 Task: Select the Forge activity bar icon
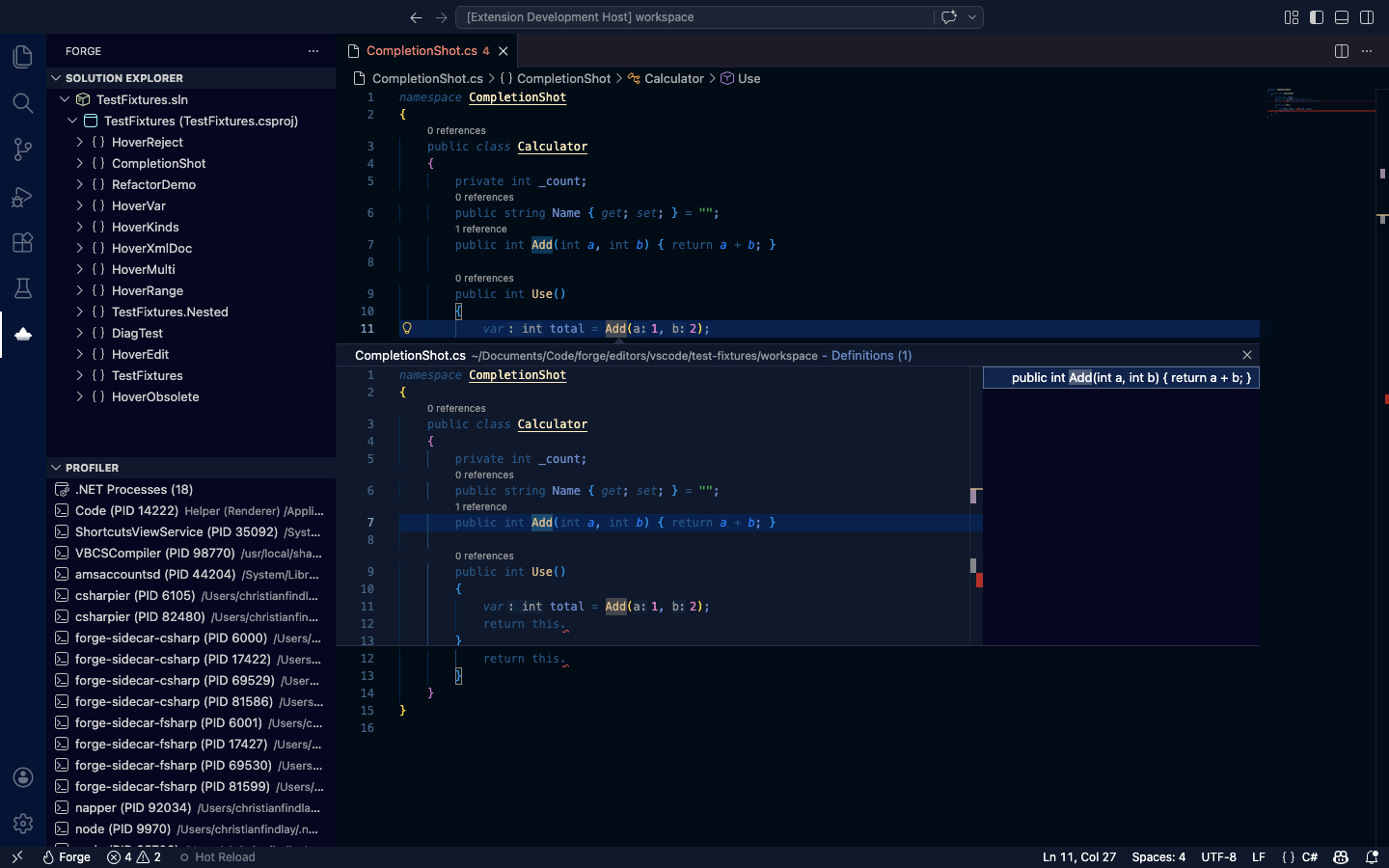(23, 335)
